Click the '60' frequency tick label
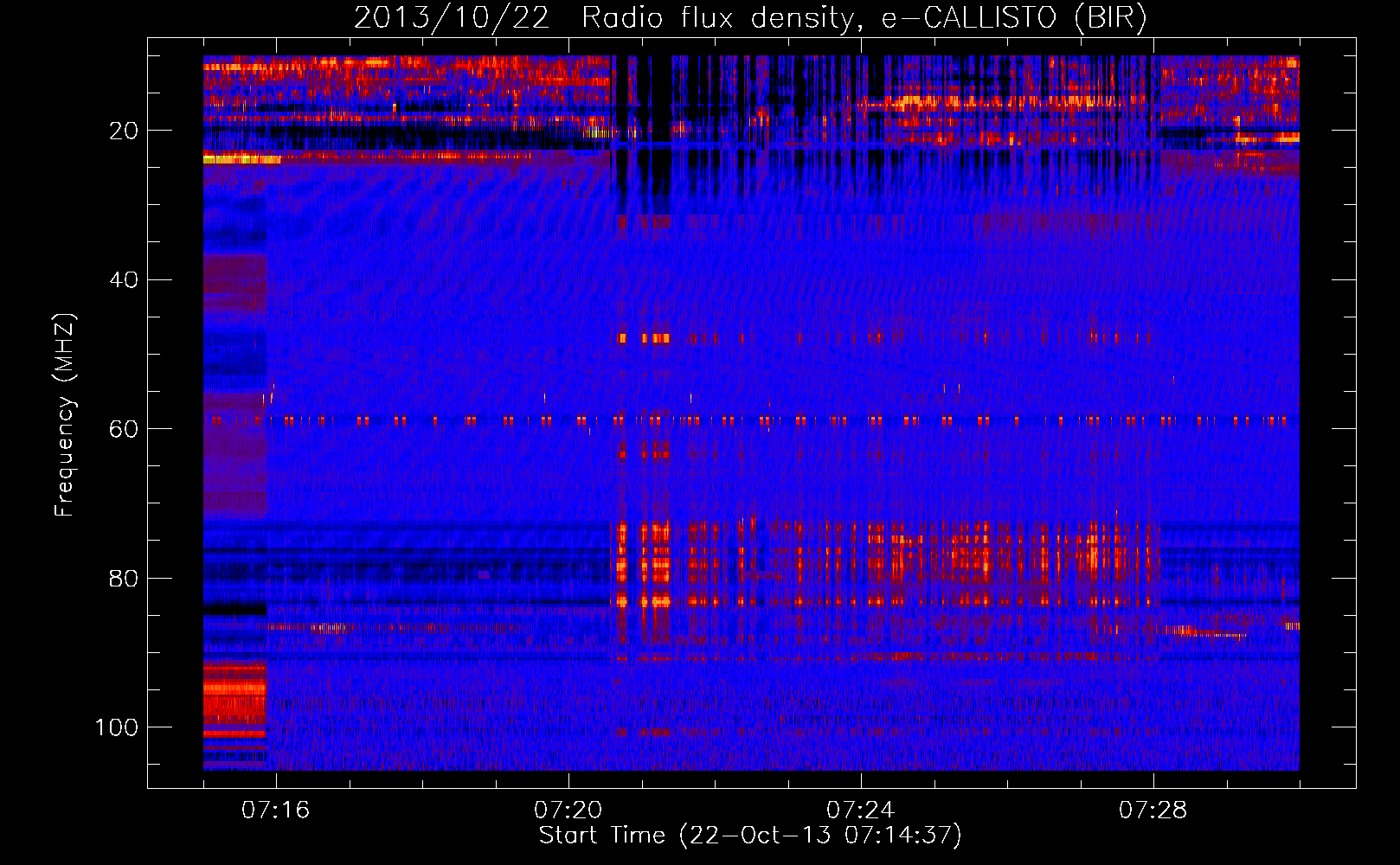Viewport: 1400px width, 865px height. pos(124,430)
